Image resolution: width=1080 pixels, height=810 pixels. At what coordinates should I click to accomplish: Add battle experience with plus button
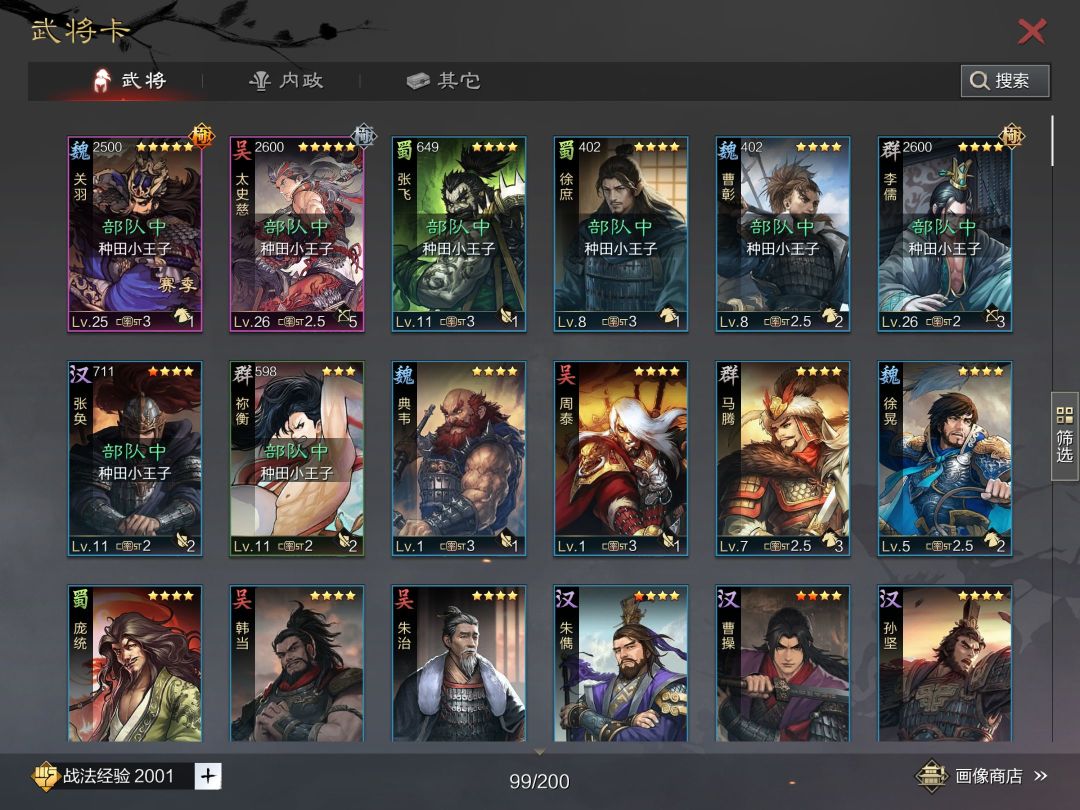point(208,776)
